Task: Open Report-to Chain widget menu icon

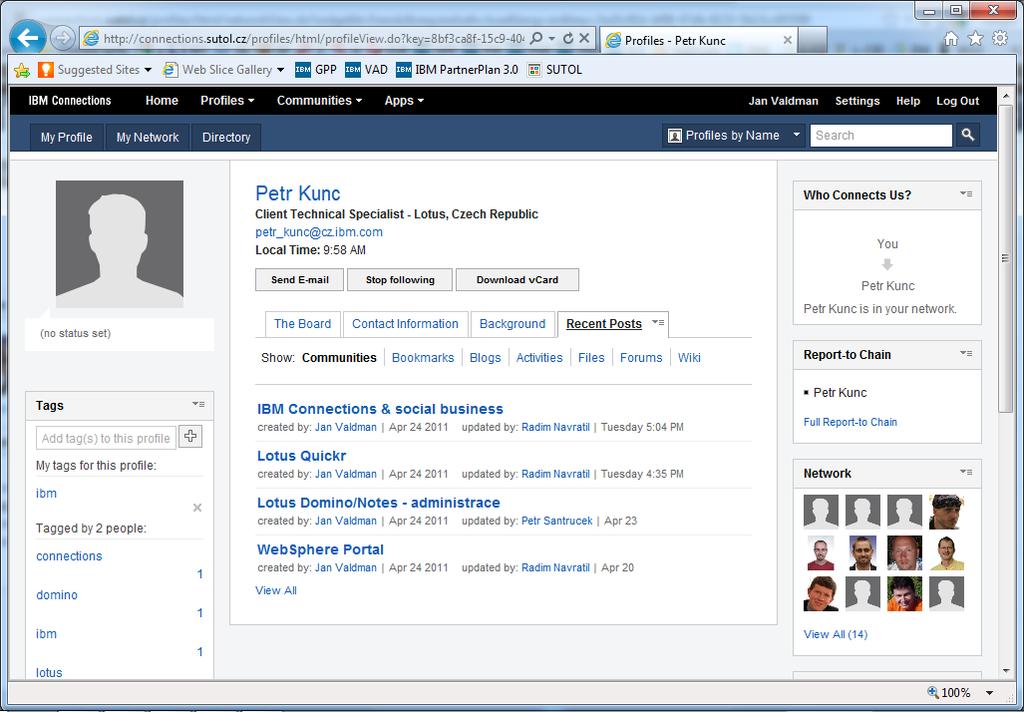Action: [x=966, y=353]
